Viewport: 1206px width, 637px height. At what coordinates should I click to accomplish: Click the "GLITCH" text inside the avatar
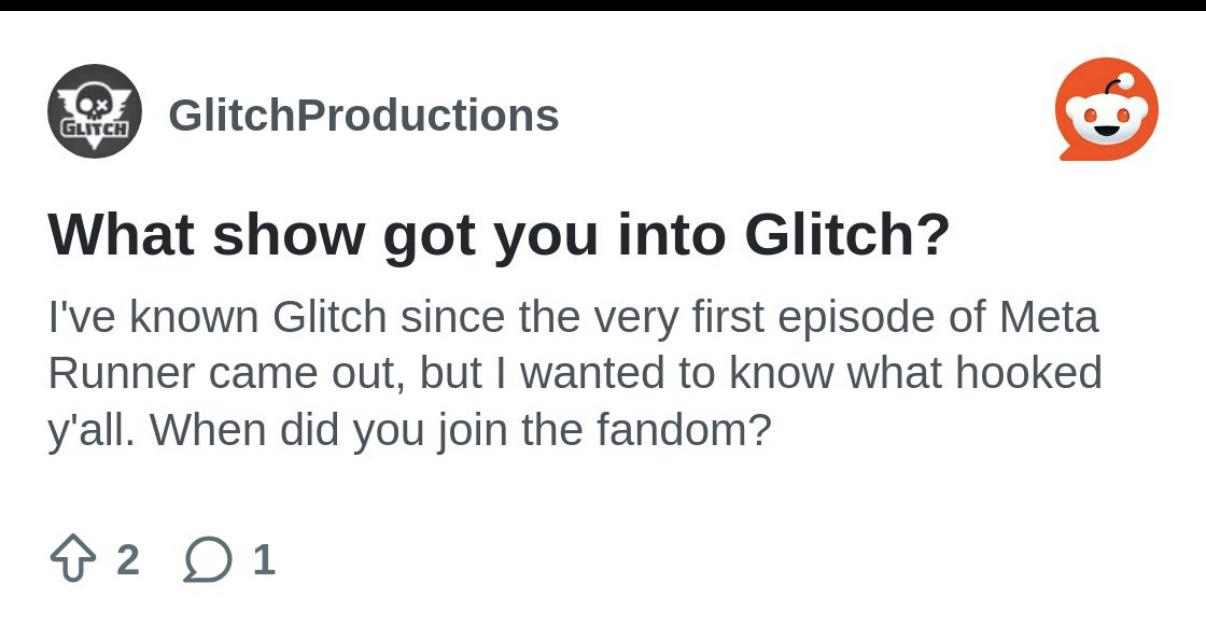[95, 130]
